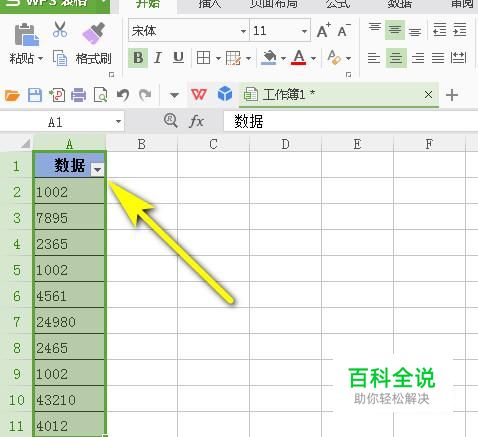Increase font size with A+ icon
This screenshot has height=437, width=478.
pos(323,31)
